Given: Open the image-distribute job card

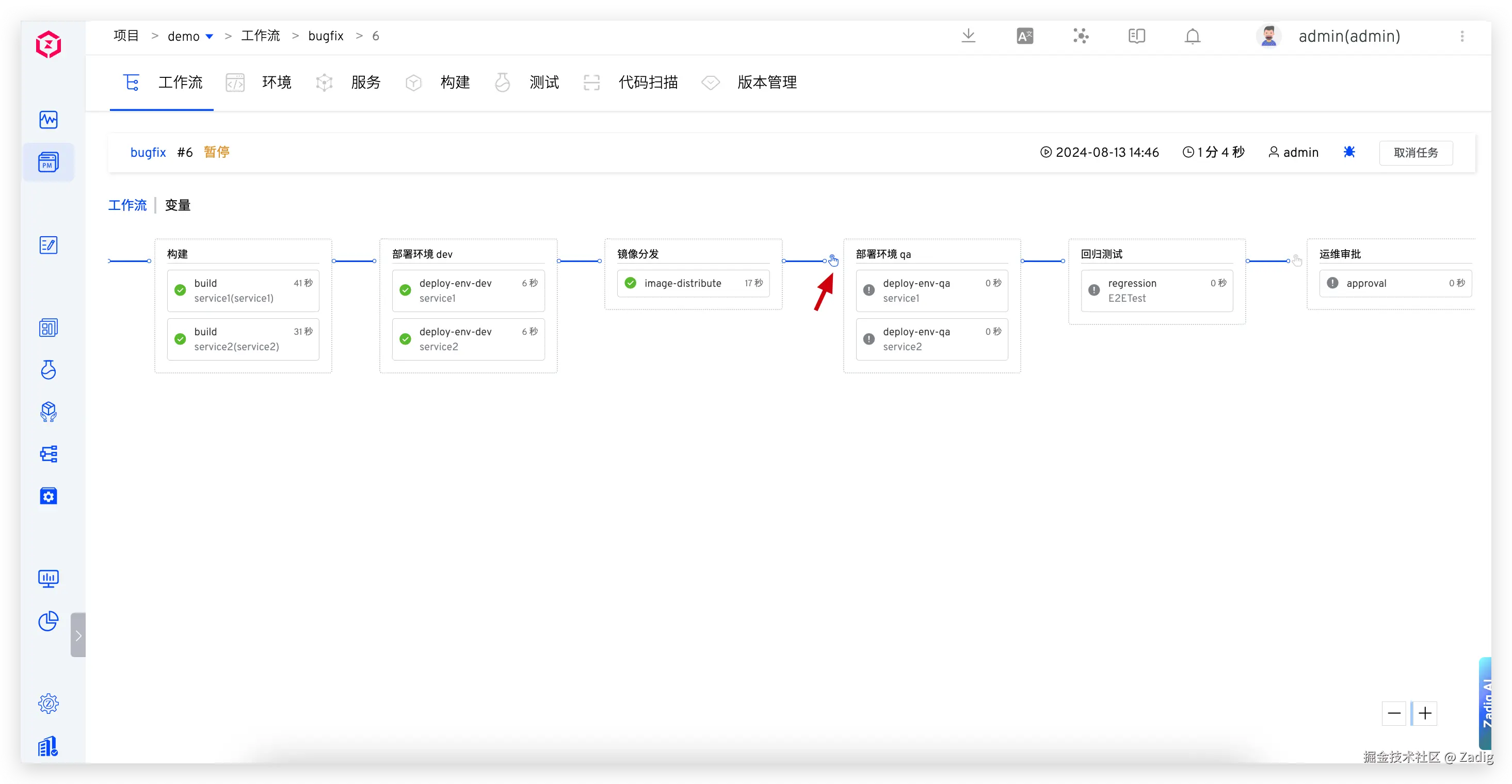Looking at the screenshot, I should tap(693, 284).
